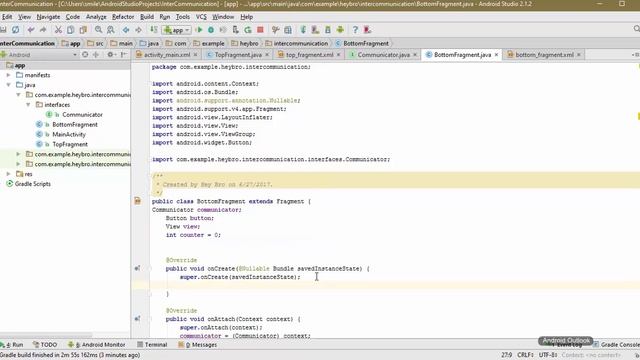Open the Navigate menu
640x360 pixels.
pos(48,17)
